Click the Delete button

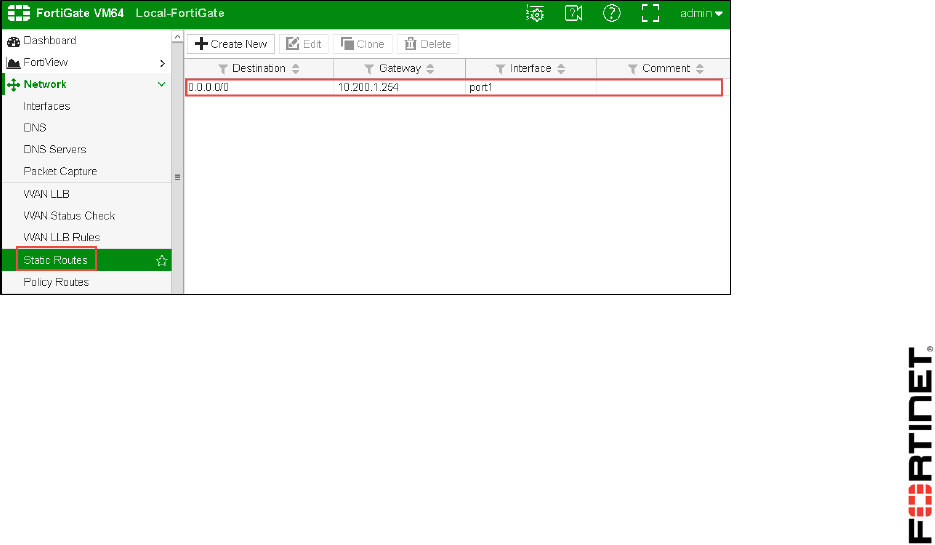pyautogui.click(x=428, y=44)
